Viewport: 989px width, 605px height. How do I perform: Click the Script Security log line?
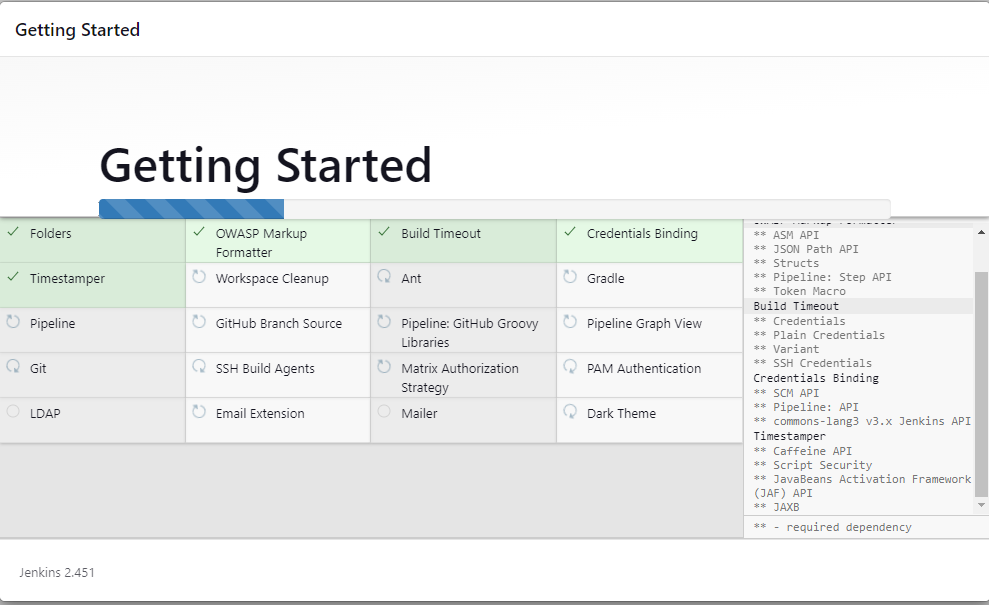pyautogui.click(x=812, y=465)
